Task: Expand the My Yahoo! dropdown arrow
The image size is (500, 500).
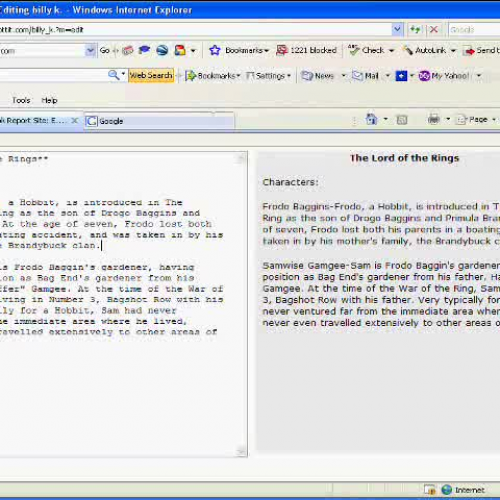Action: coord(479,76)
